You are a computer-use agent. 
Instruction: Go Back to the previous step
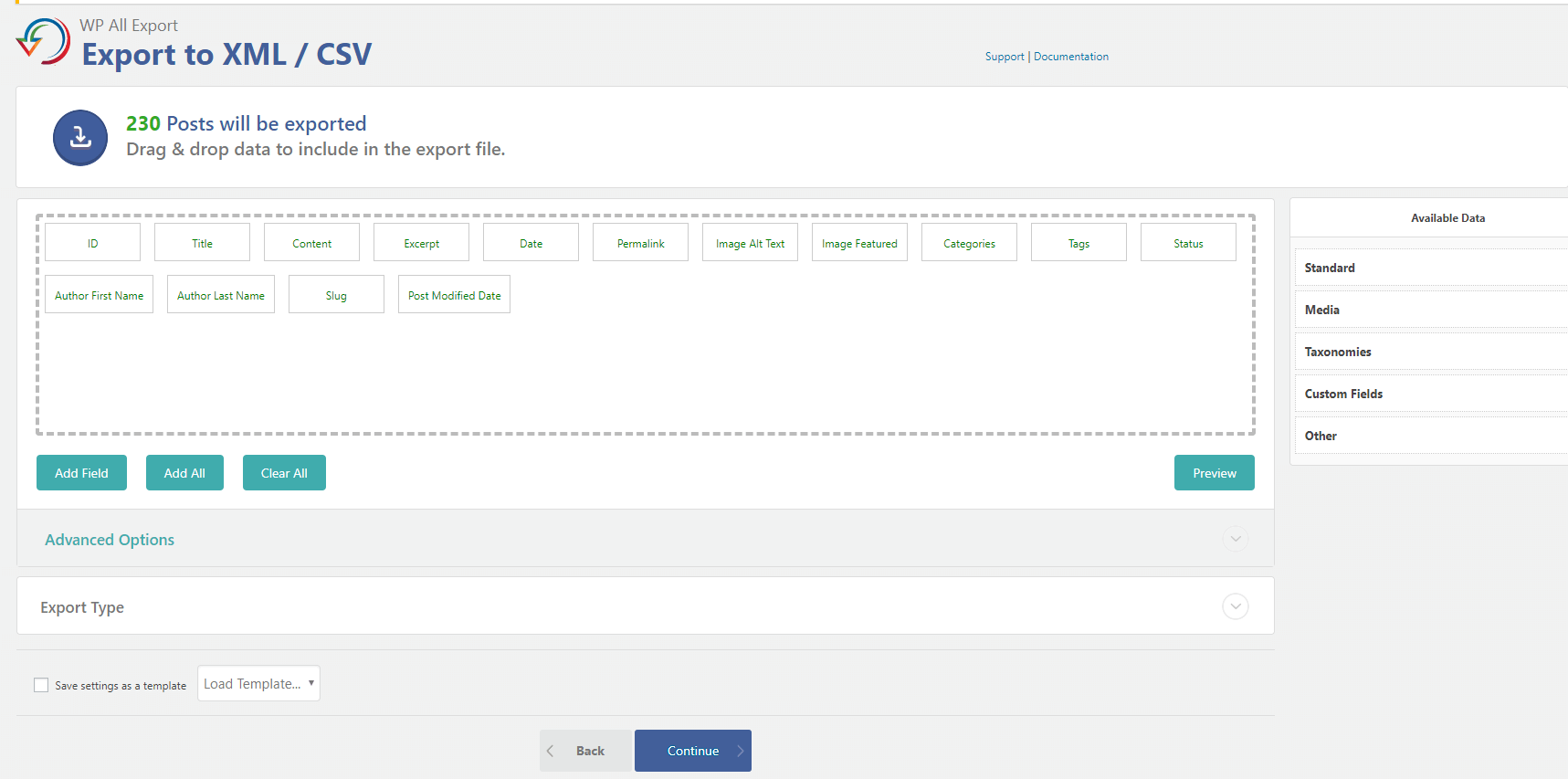585,751
